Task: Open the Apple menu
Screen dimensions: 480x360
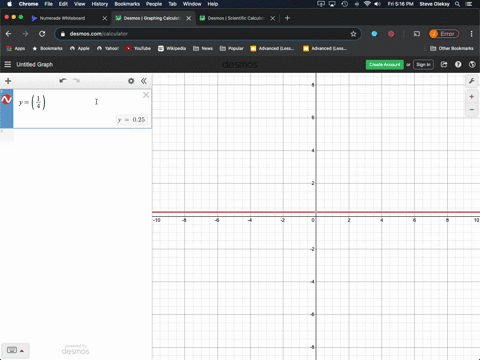Action: [x=9, y=4]
